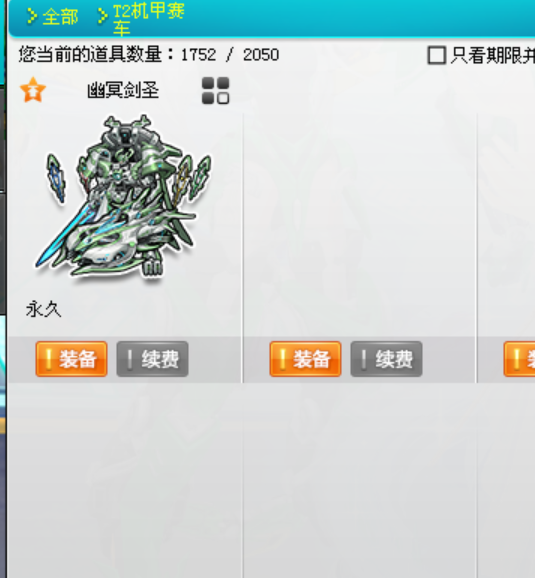
Task: Click 续费 under the 幽冥剑圣 item
Action: [x=152, y=359]
